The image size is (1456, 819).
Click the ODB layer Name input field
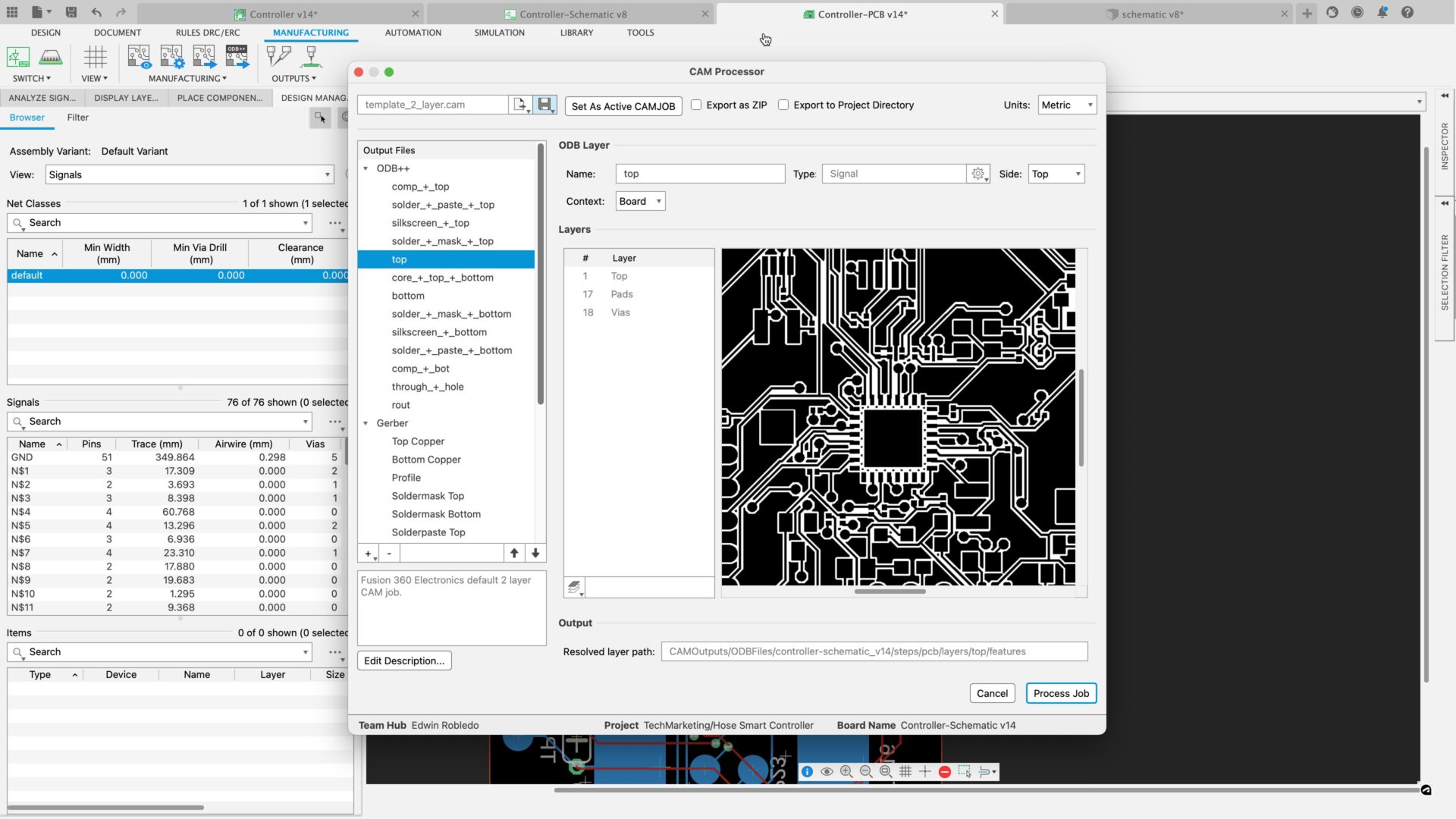(x=699, y=174)
